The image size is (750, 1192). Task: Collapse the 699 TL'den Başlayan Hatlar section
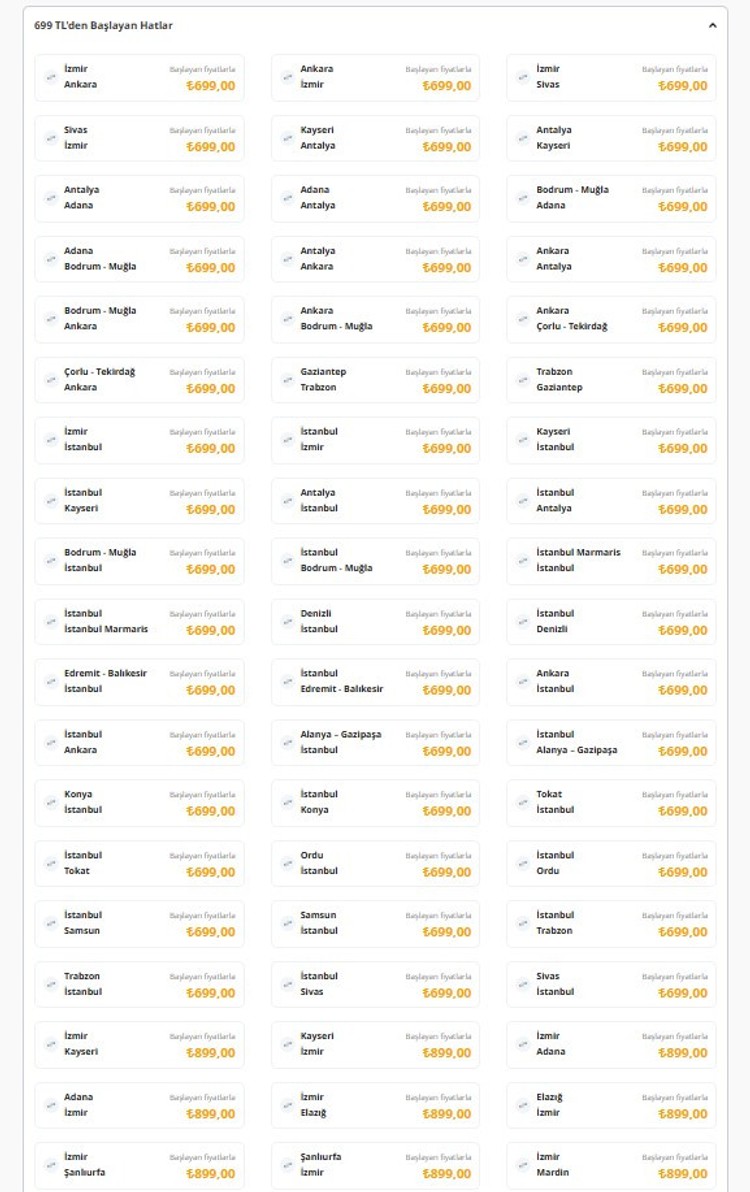[x=712, y=25]
